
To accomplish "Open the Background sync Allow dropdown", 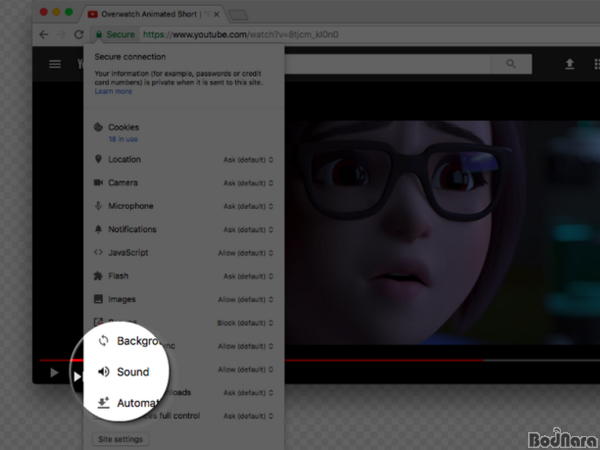I will (246, 346).
